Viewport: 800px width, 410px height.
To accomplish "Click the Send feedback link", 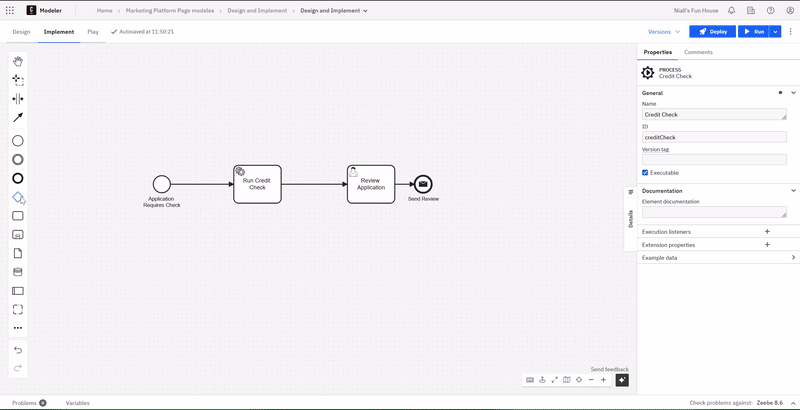I will coord(609,369).
